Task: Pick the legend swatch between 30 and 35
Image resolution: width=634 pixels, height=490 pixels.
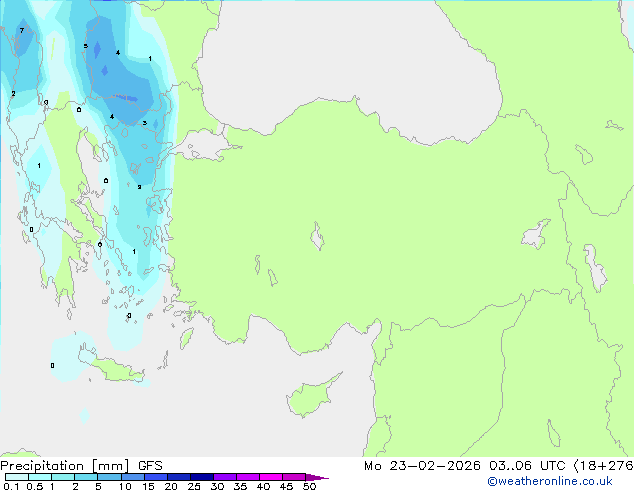Action: [225, 477]
